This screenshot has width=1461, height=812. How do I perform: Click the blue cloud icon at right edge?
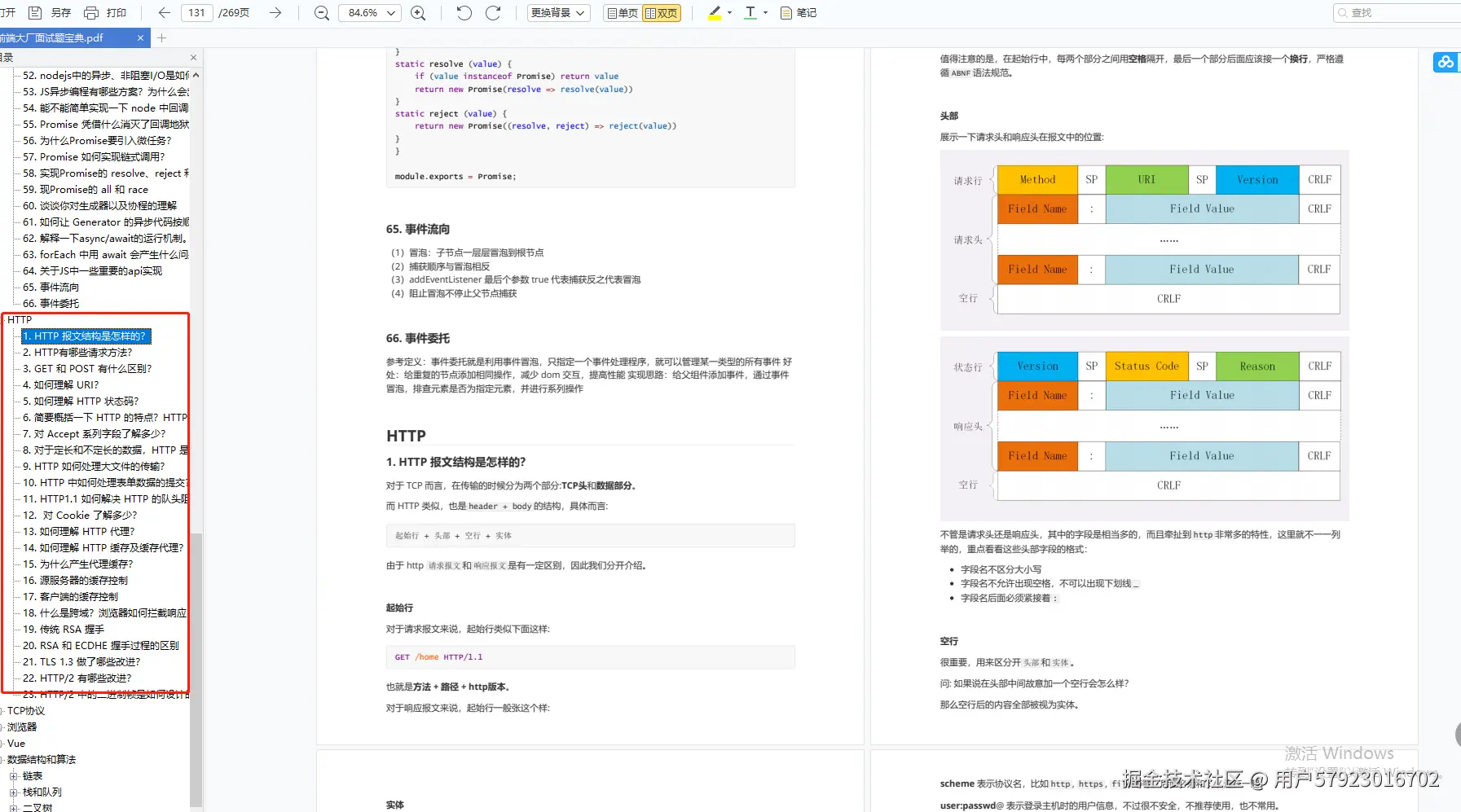tap(1446, 62)
